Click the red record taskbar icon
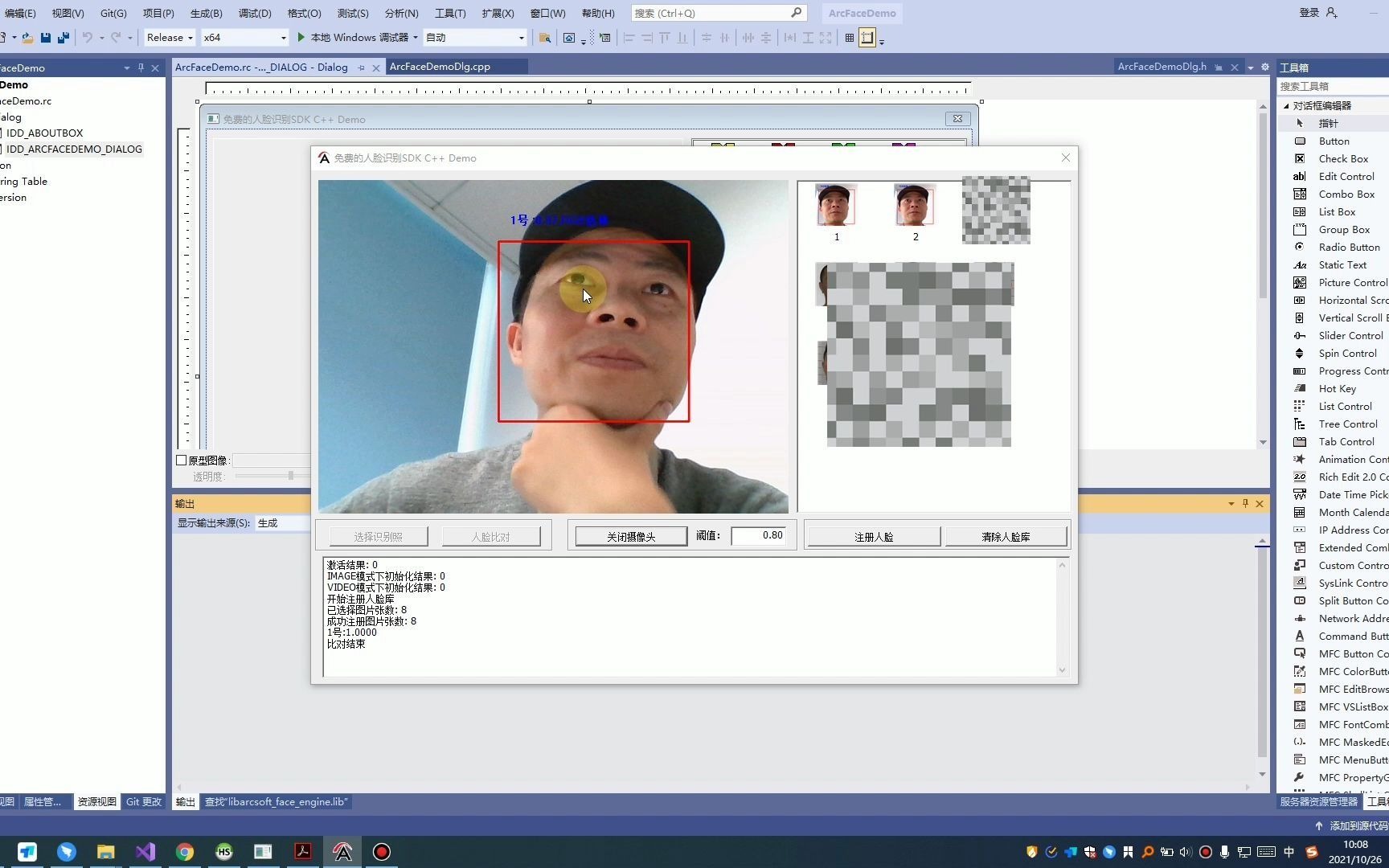Image resolution: width=1389 pixels, height=868 pixels. pyautogui.click(x=382, y=852)
